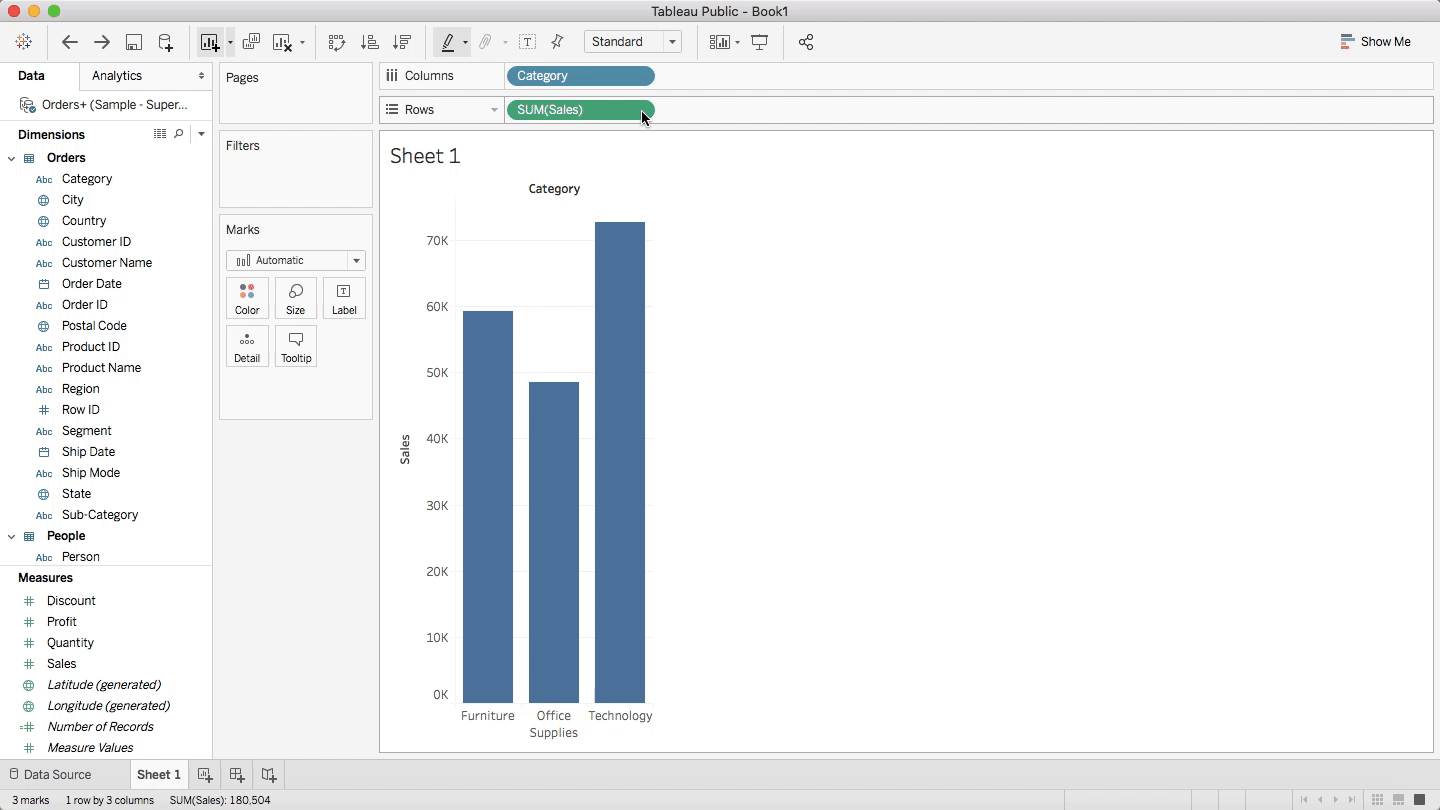
Task: Click the New Worksheet tab icon
Action: coord(205,775)
